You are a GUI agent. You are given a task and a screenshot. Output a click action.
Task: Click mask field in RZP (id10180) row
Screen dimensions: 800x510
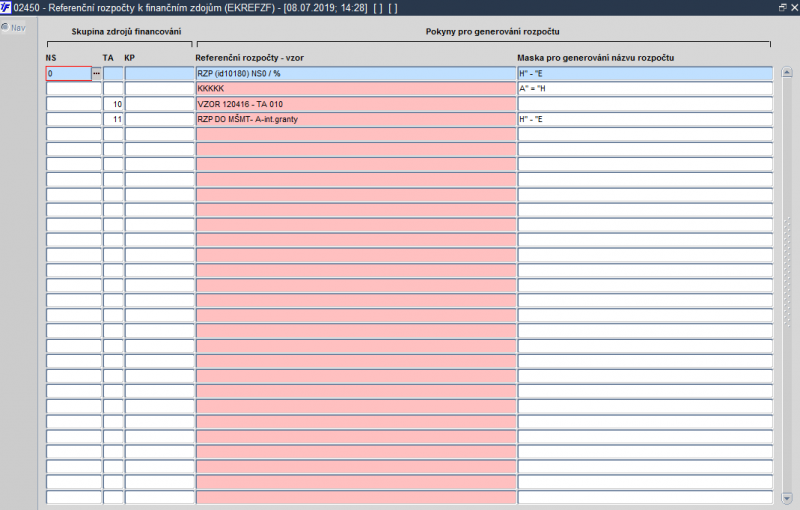[645, 73]
